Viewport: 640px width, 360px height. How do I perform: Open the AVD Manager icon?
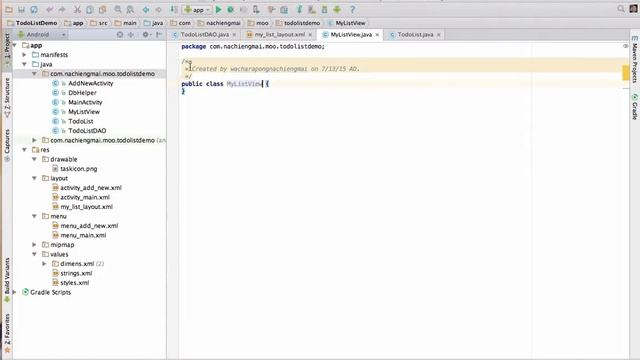tap(312, 9)
